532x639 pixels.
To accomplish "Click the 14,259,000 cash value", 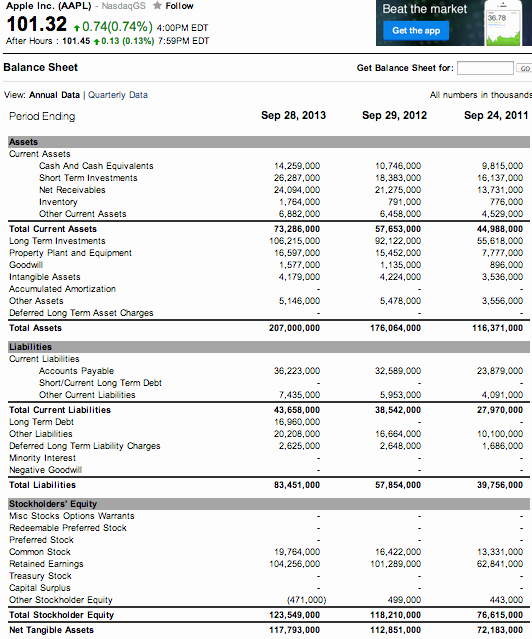I will (x=297, y=166).
